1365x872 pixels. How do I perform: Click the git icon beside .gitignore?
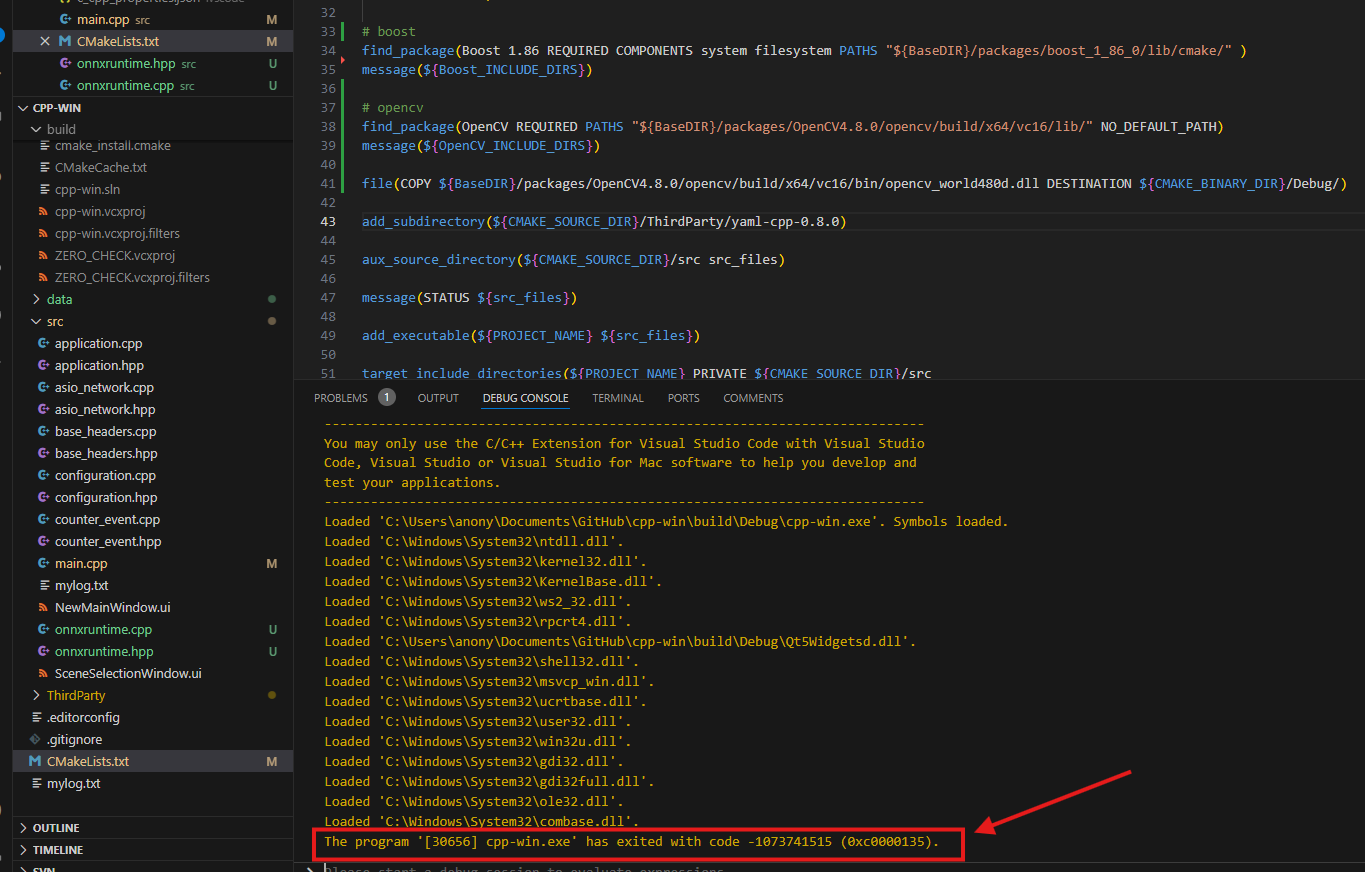pyautogui.click(x=36, y=740)
